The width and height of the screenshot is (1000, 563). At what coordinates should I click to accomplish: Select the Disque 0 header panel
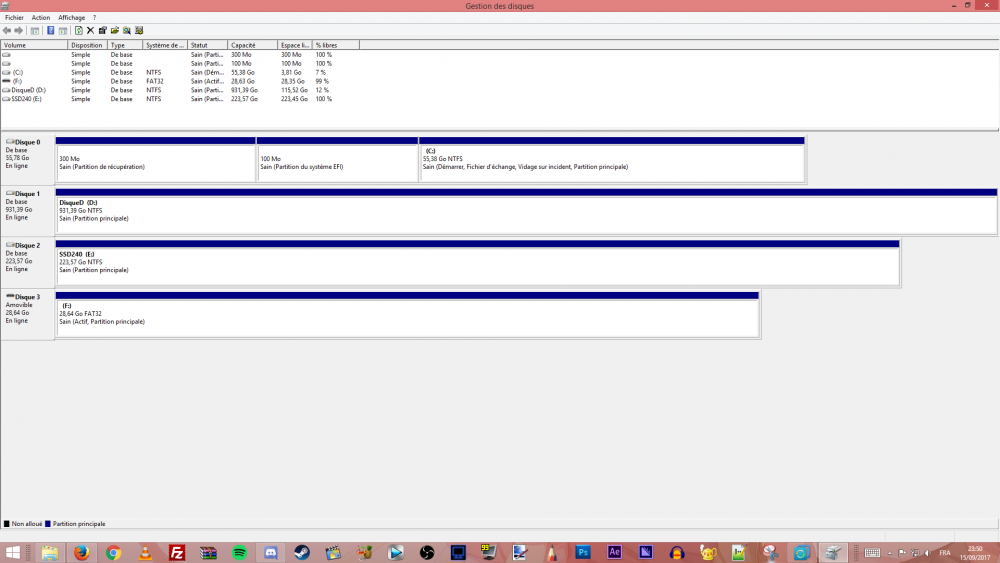point(27,159)
